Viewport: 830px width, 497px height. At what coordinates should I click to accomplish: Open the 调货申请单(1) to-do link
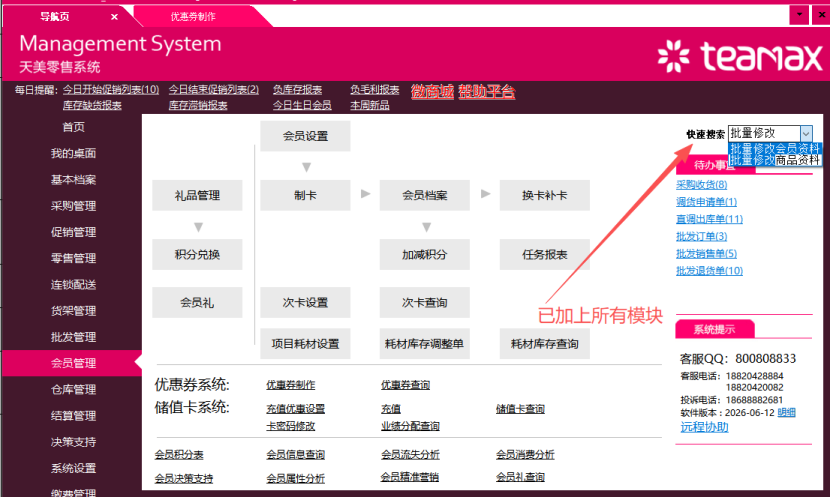point(706,202)
